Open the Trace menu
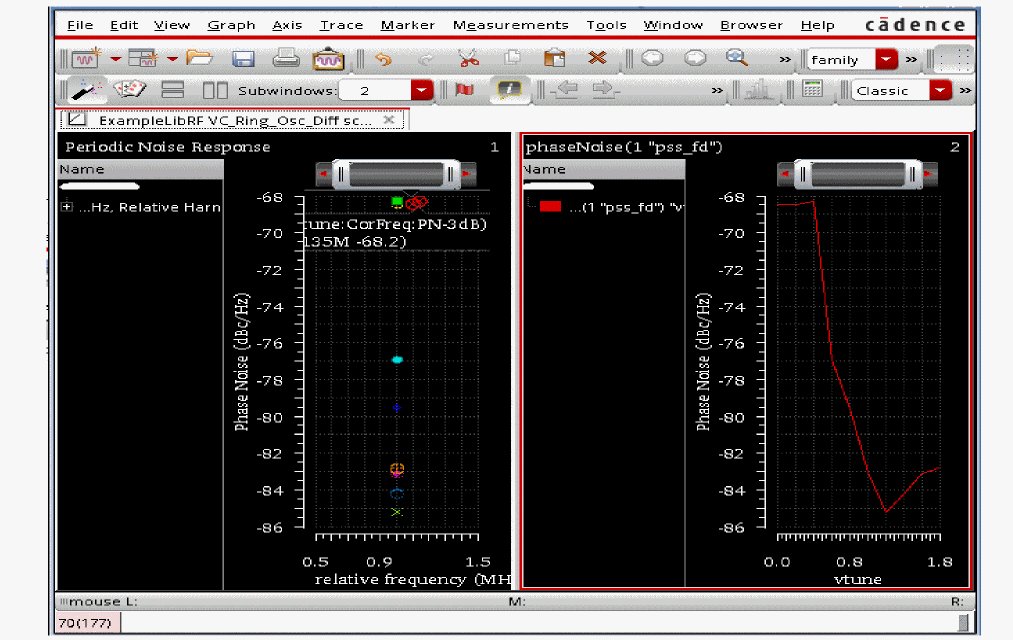This screenshot has width=1013, height=640. coord(340,25)
